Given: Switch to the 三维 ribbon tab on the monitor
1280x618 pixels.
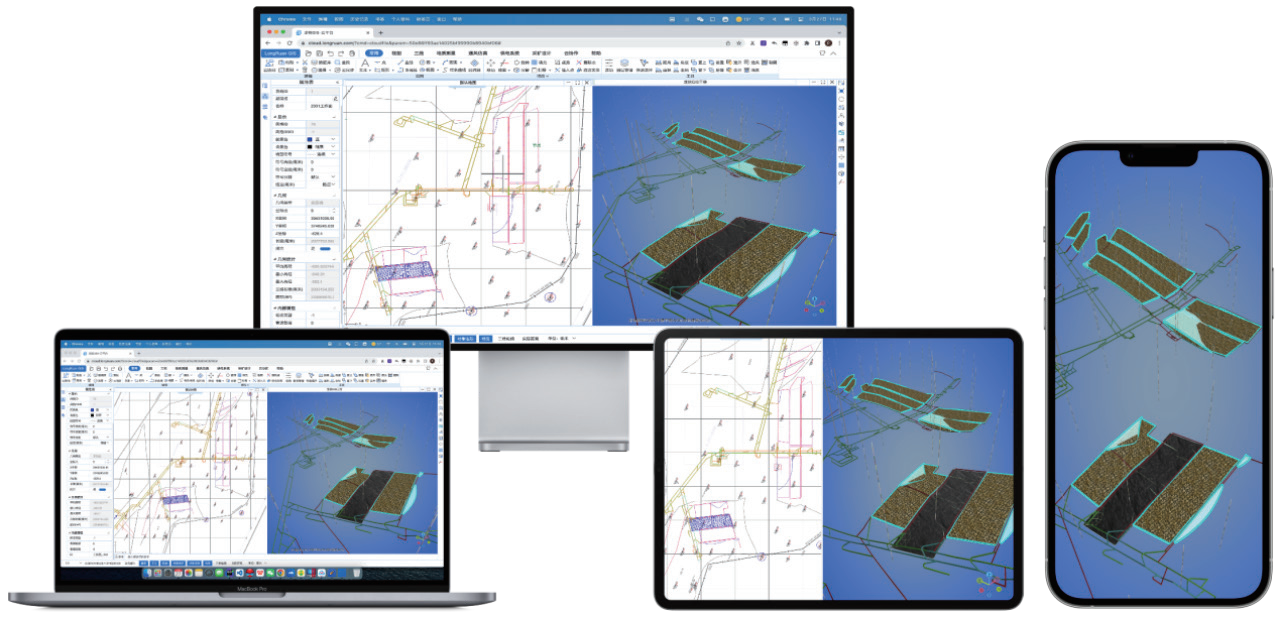Looking at the screenshot, I should coord(419,53).
